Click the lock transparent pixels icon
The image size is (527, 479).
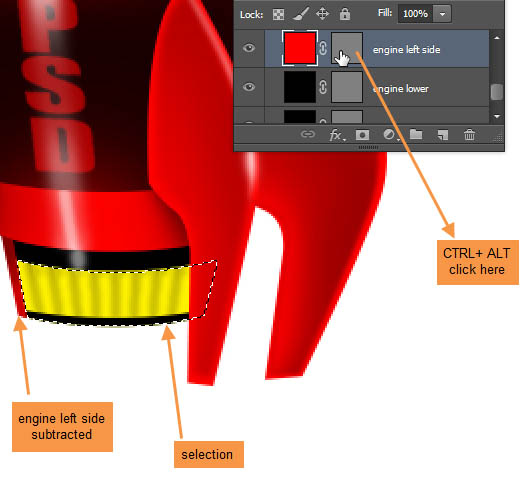(x=278, y=14)
